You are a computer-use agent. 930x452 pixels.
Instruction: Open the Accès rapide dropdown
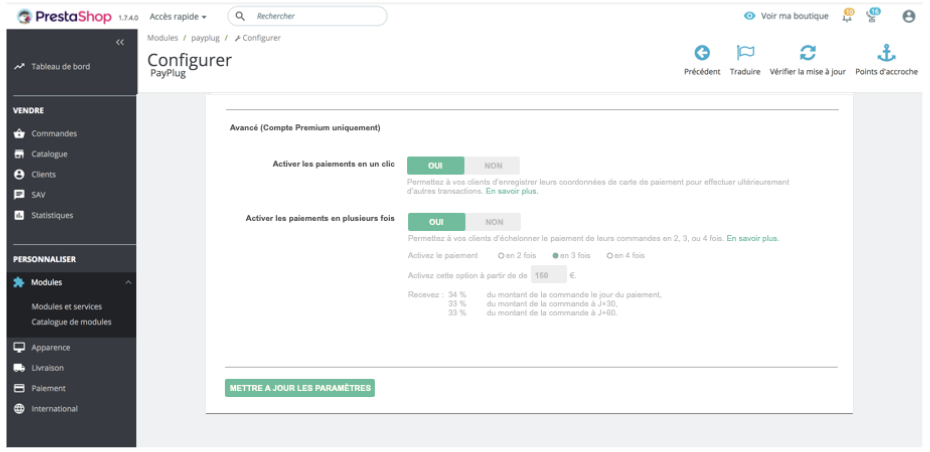178,17
